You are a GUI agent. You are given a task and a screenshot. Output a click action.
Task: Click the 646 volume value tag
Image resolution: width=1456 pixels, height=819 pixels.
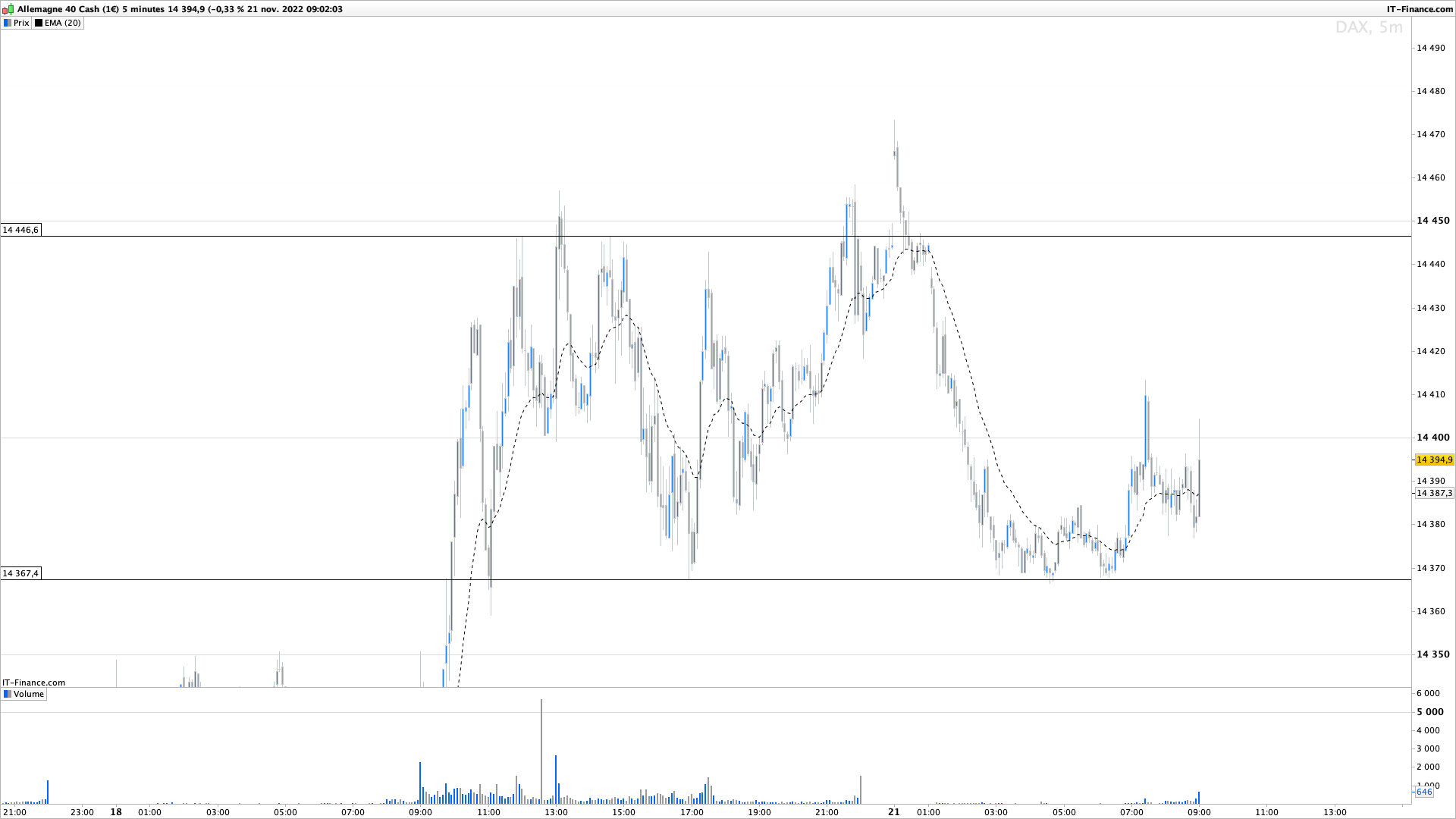click(1423, 792)
